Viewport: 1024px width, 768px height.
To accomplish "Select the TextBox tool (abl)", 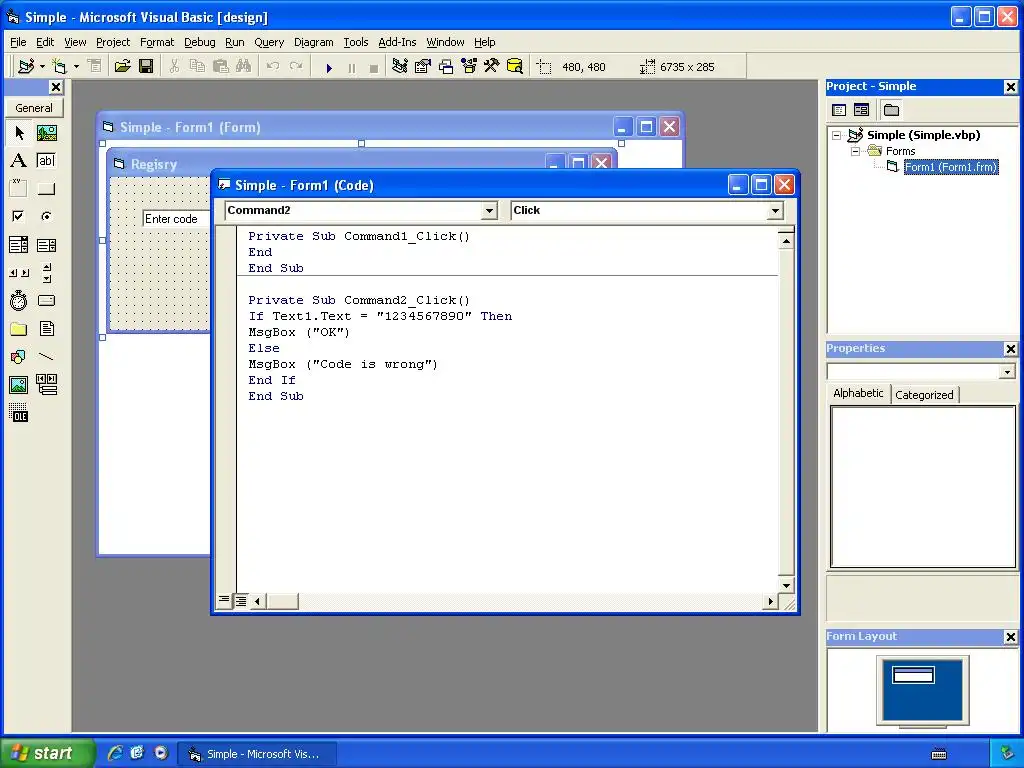I will tap(46, 161).
